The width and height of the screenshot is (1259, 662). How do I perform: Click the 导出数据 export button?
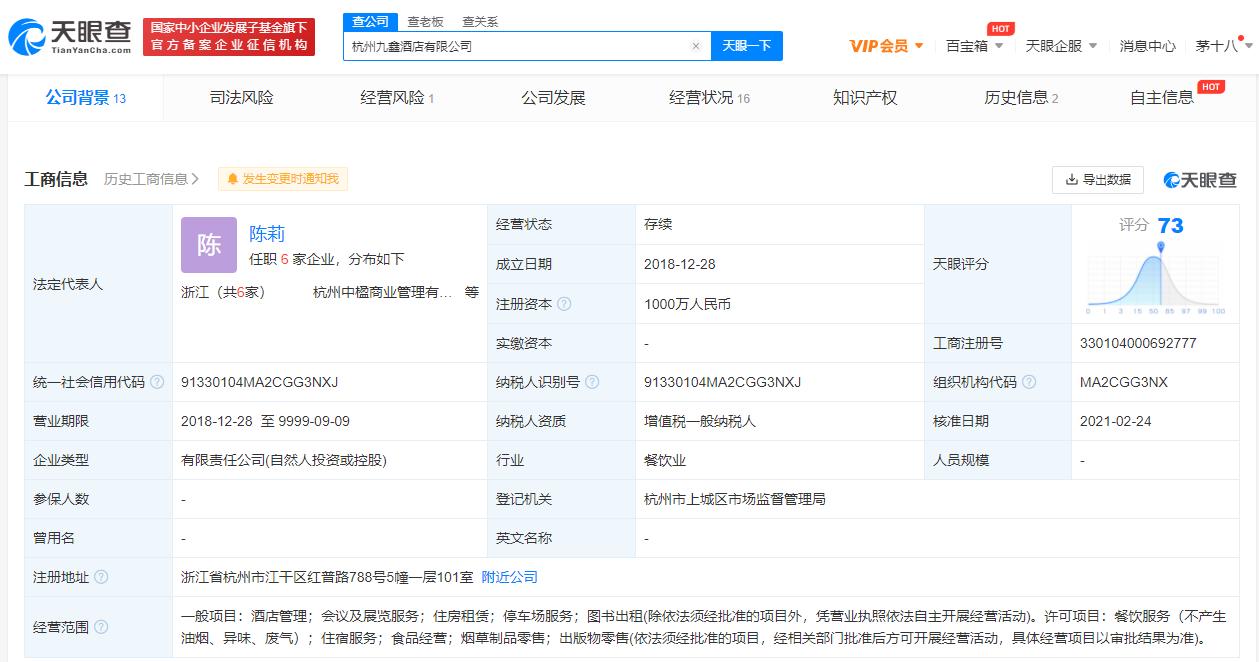(x=1098, y=179)
